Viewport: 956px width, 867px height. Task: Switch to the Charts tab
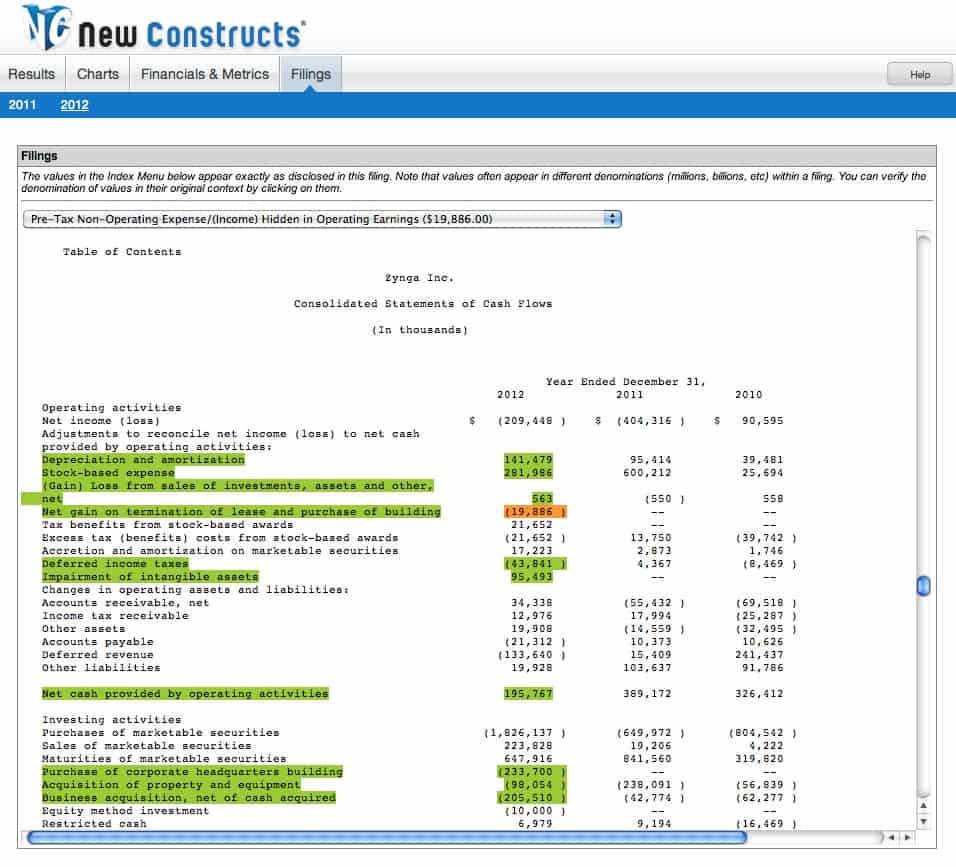[x=98, y=74]
